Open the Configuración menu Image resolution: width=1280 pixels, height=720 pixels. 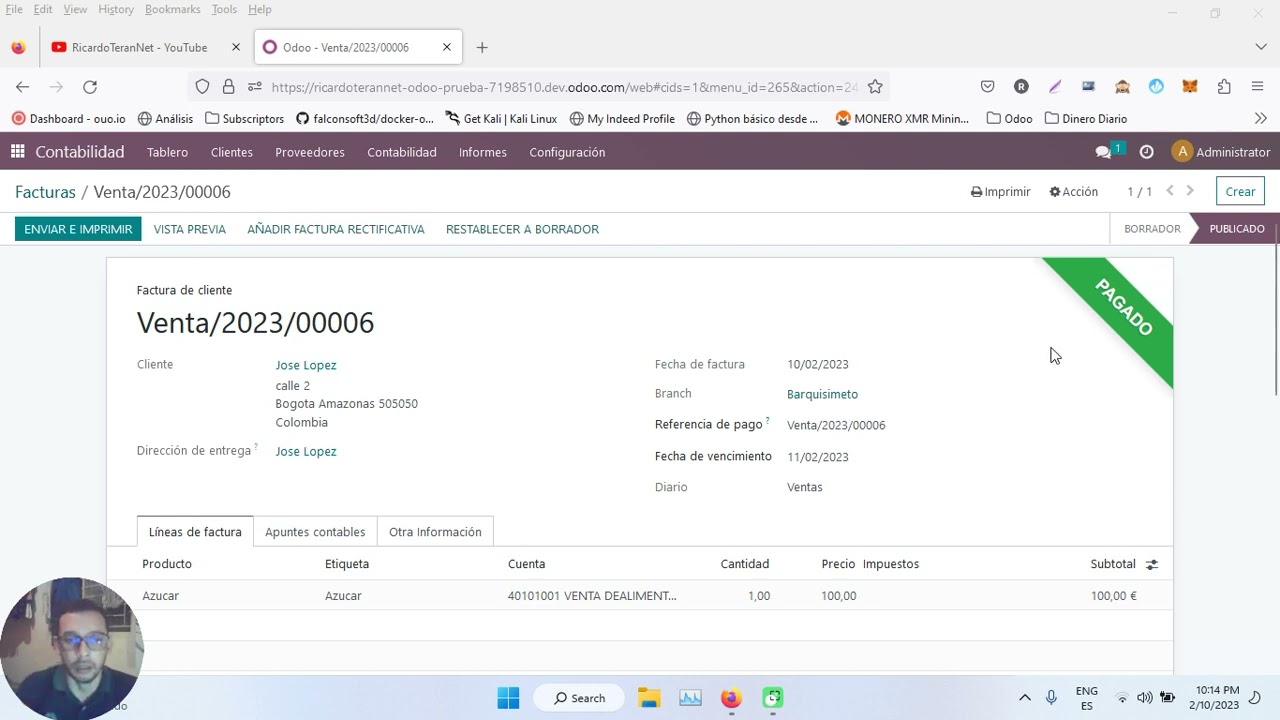[567, 152]
